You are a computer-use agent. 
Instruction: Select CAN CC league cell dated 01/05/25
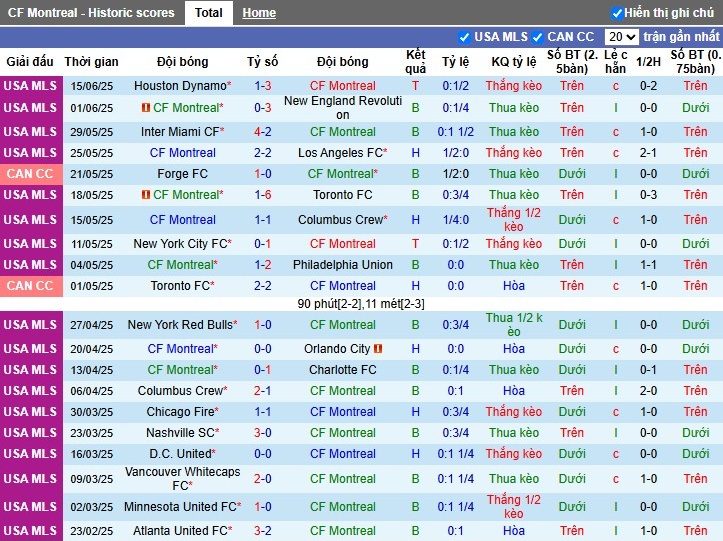pyautogui.click(x=30, y=286)
